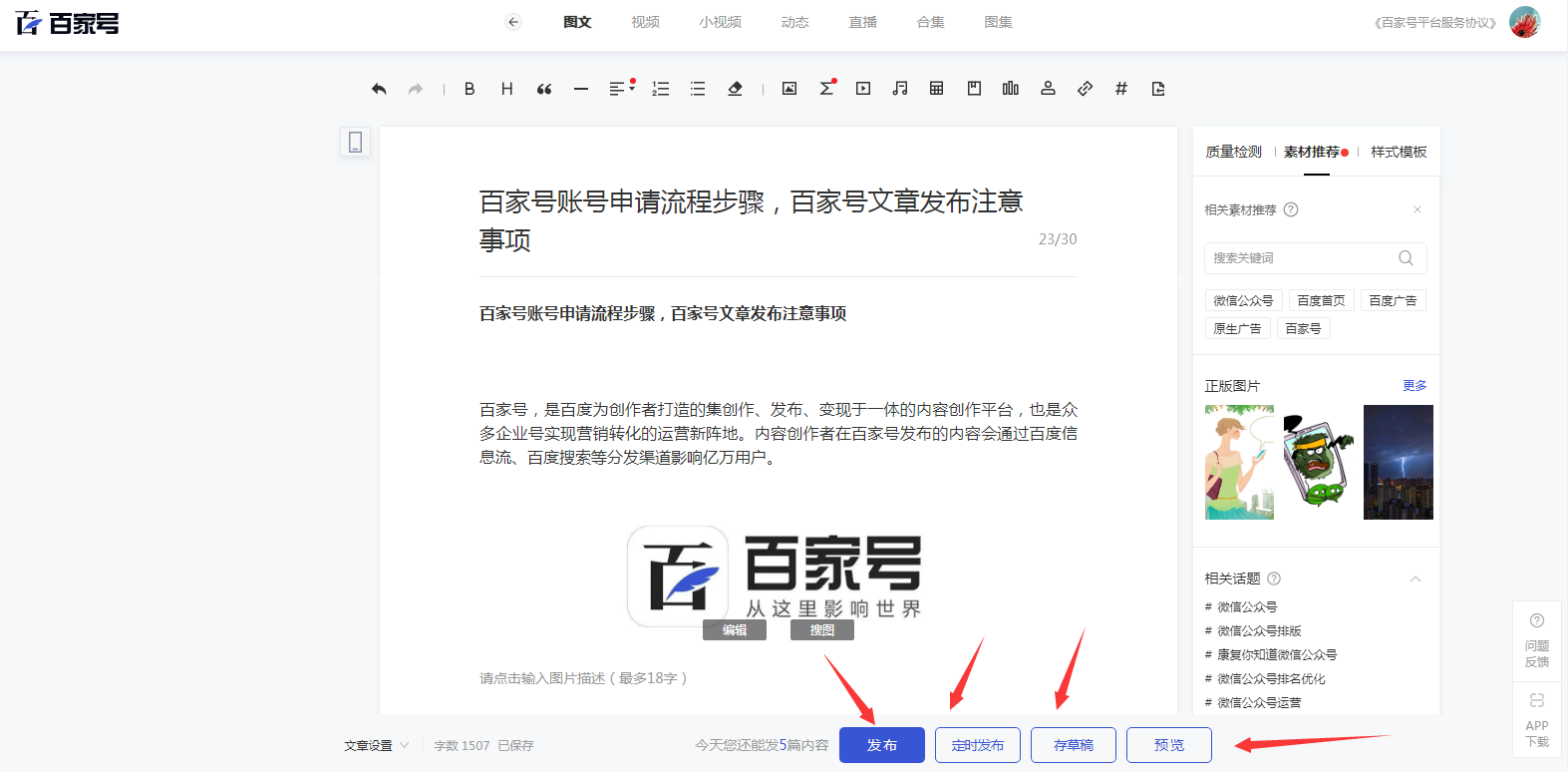Viewport: 1568px width, 772px height.
Task: Click the 搜图 button on the image
Action: pos(822,630)
